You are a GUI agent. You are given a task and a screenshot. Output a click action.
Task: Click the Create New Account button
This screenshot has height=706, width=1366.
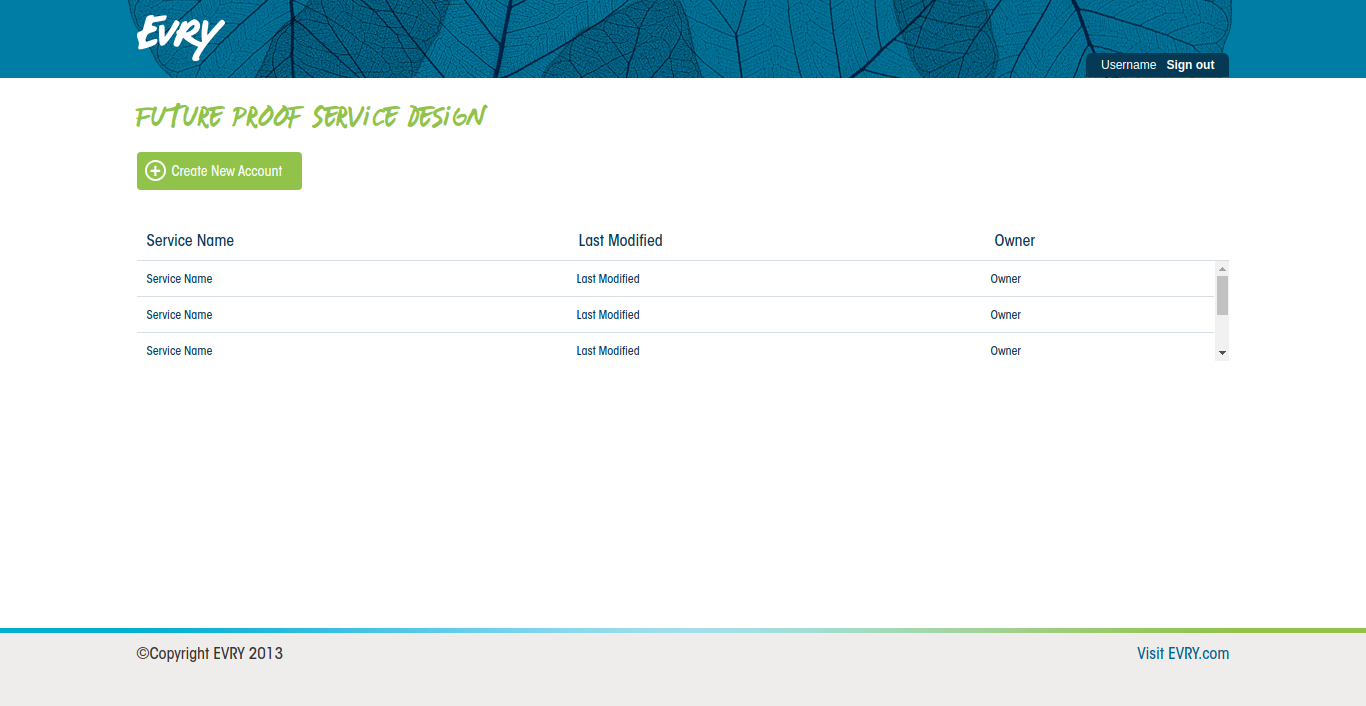pos(219,171)
